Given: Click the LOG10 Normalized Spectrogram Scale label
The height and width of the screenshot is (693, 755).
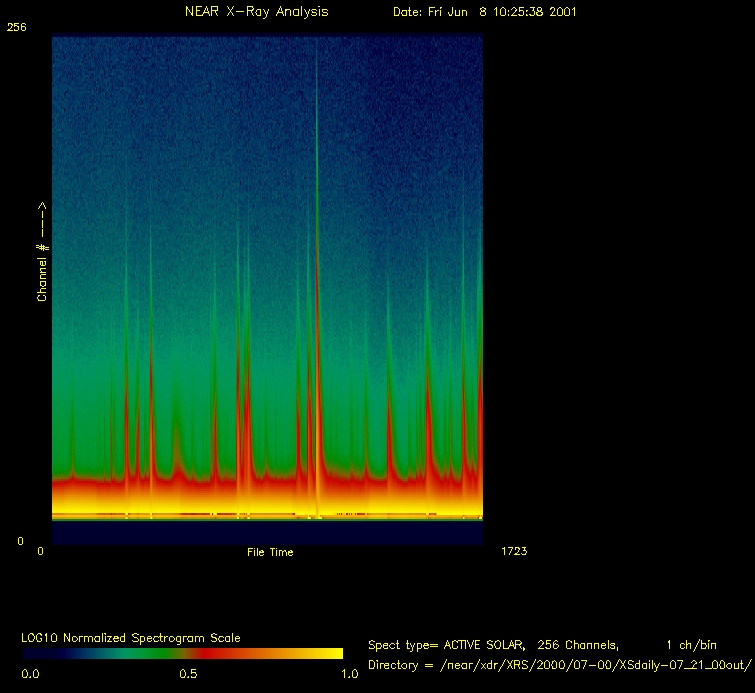Looking at the screenshot, I should tap(131, 637).
